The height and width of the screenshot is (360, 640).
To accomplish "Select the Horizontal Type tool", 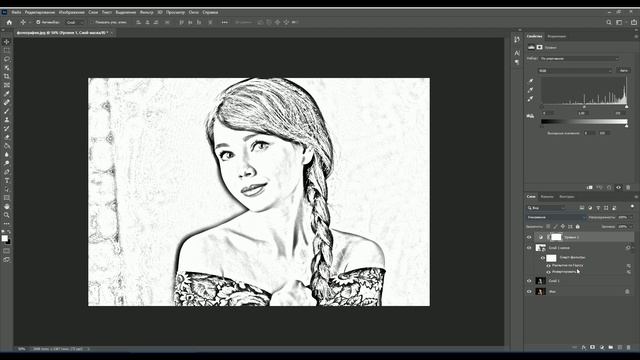I will (7, 180).
